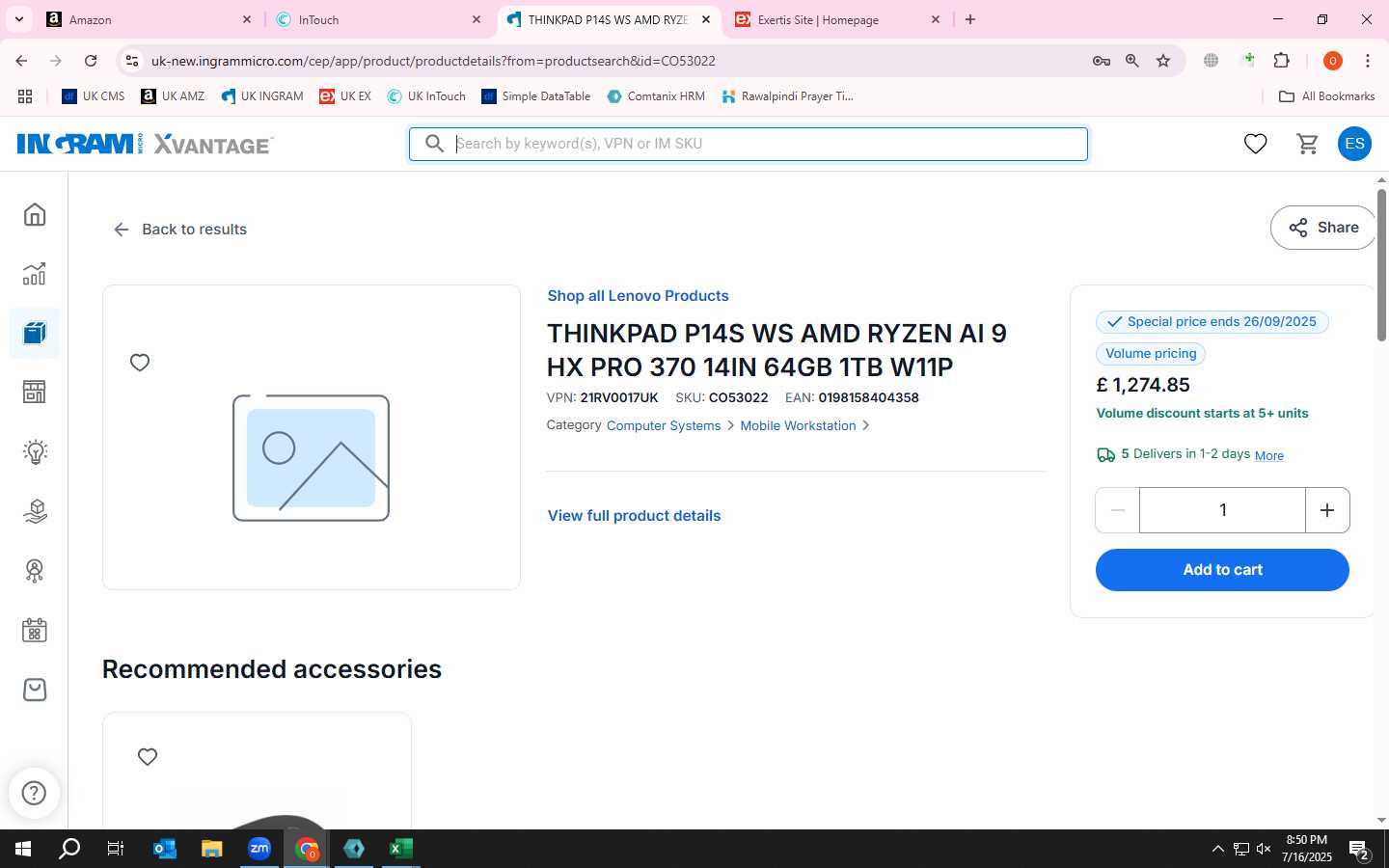Open the award ribbon sidebar icon
The height and width of the screenshot is (868, 1389).
pos(35,571)
